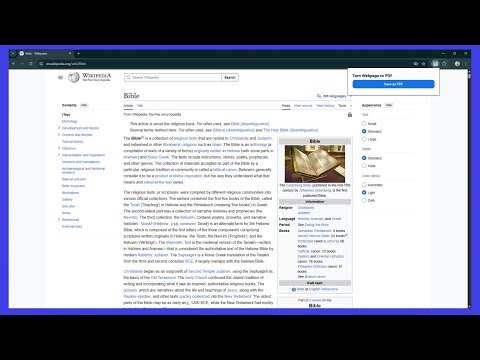Open the Judaism link in infobox
The image size is (480, 360).
tap(304, 213)
